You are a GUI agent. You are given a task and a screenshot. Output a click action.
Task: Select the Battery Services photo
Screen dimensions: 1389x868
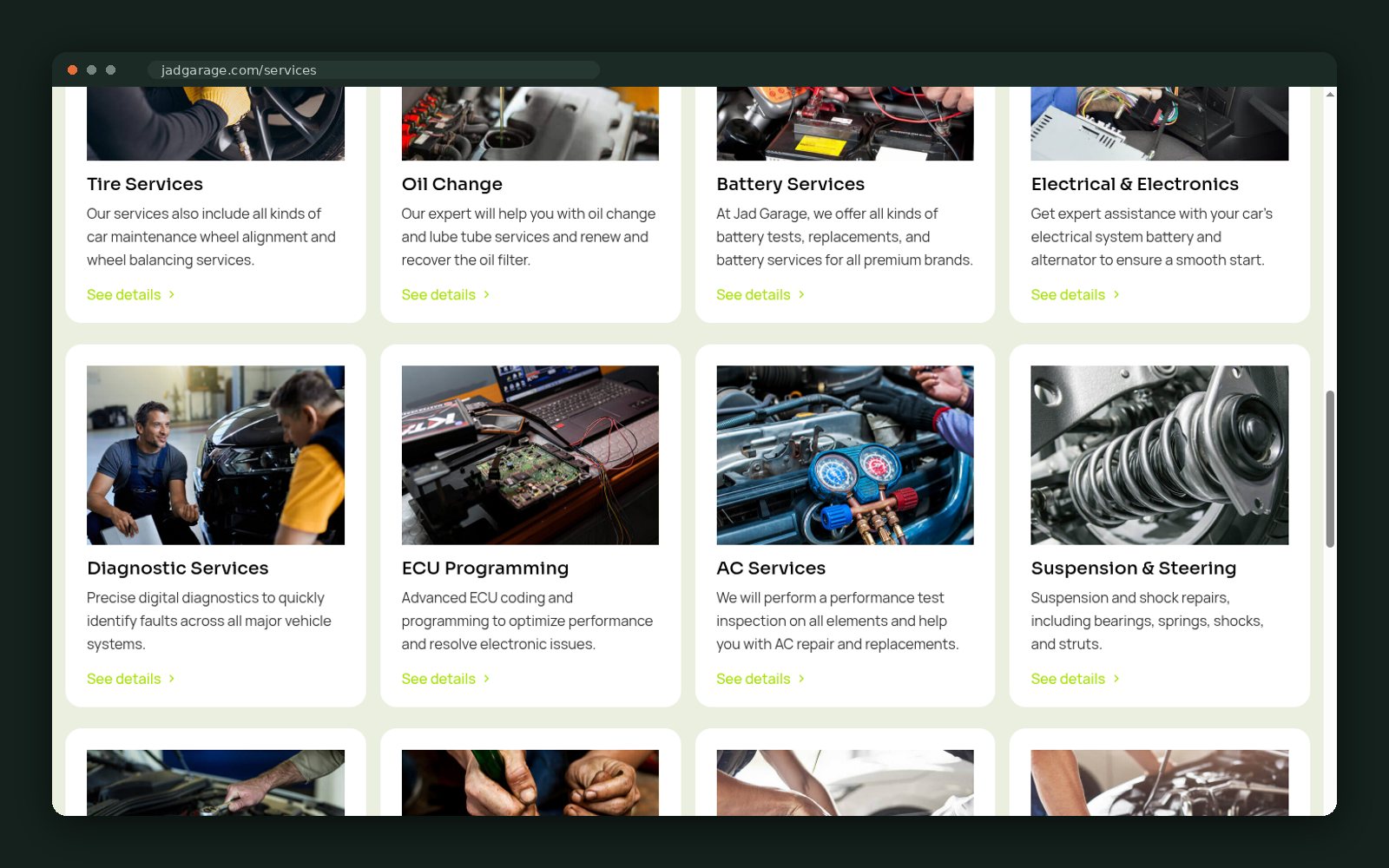tap(845, 123)
